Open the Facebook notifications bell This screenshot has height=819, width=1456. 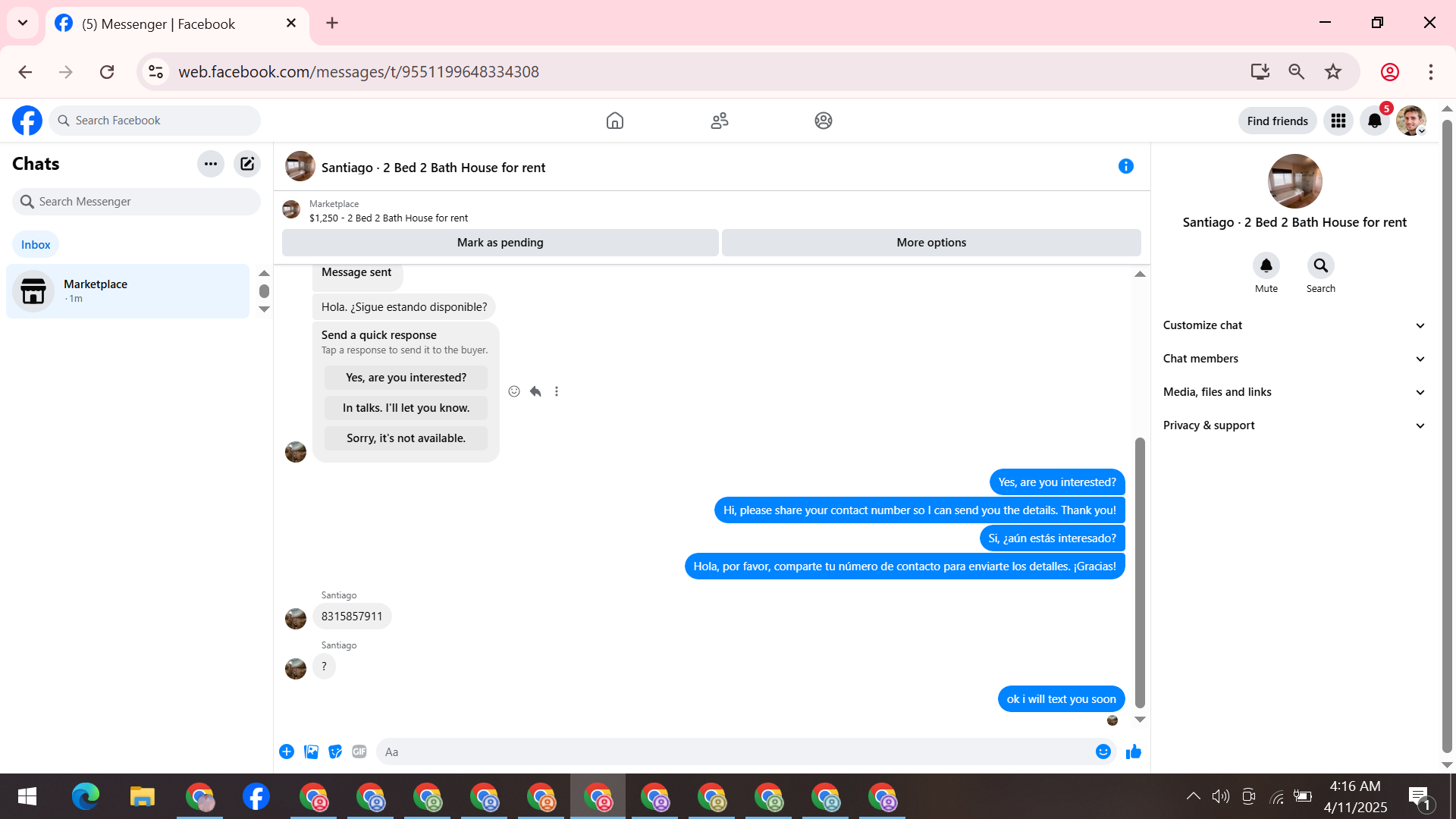[x=1374, y=121]
